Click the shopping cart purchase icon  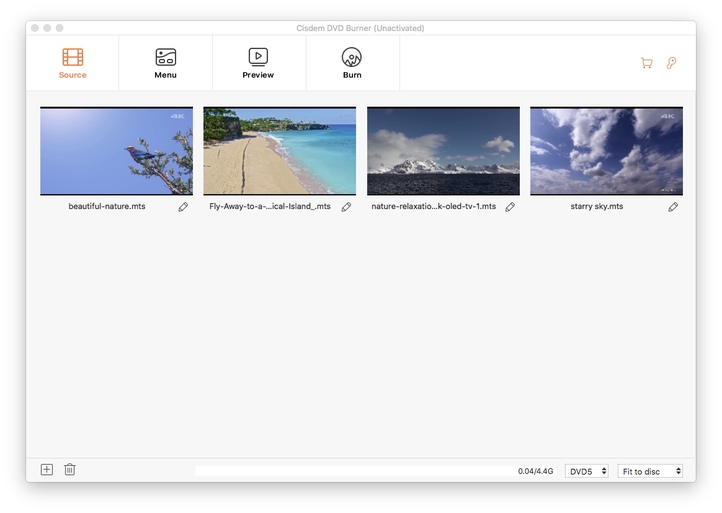pos(646,63)
